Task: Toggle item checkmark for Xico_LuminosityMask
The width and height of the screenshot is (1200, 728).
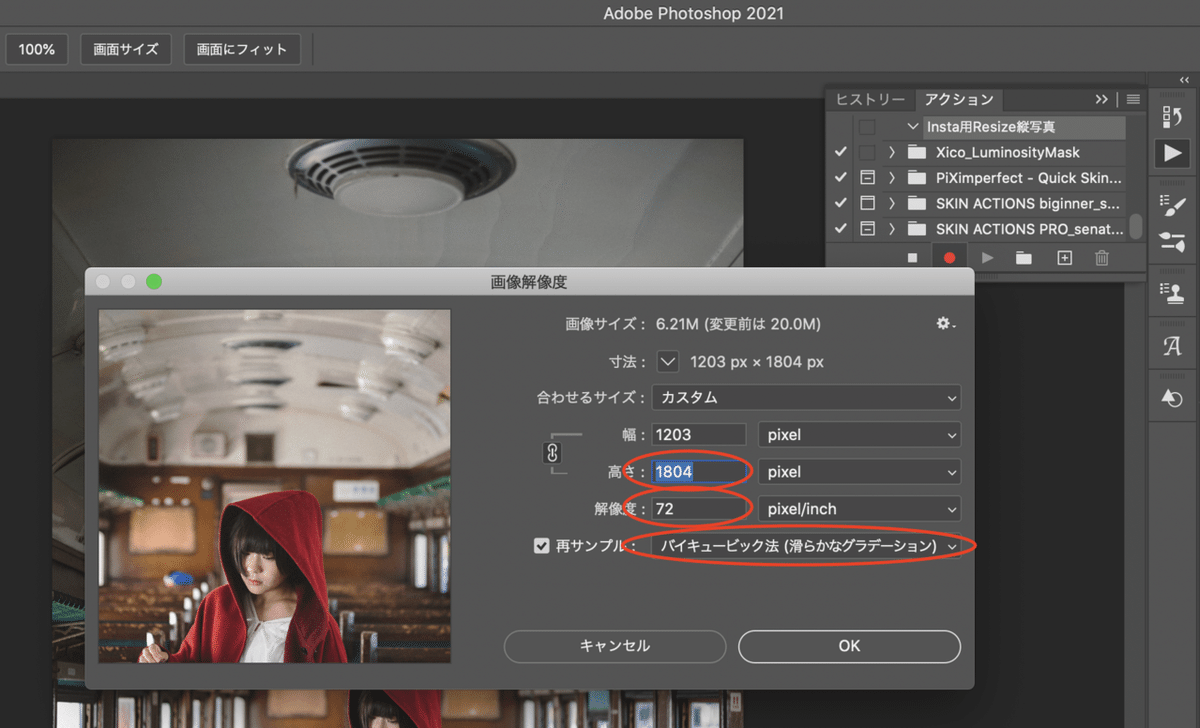Action: point(841,153)
